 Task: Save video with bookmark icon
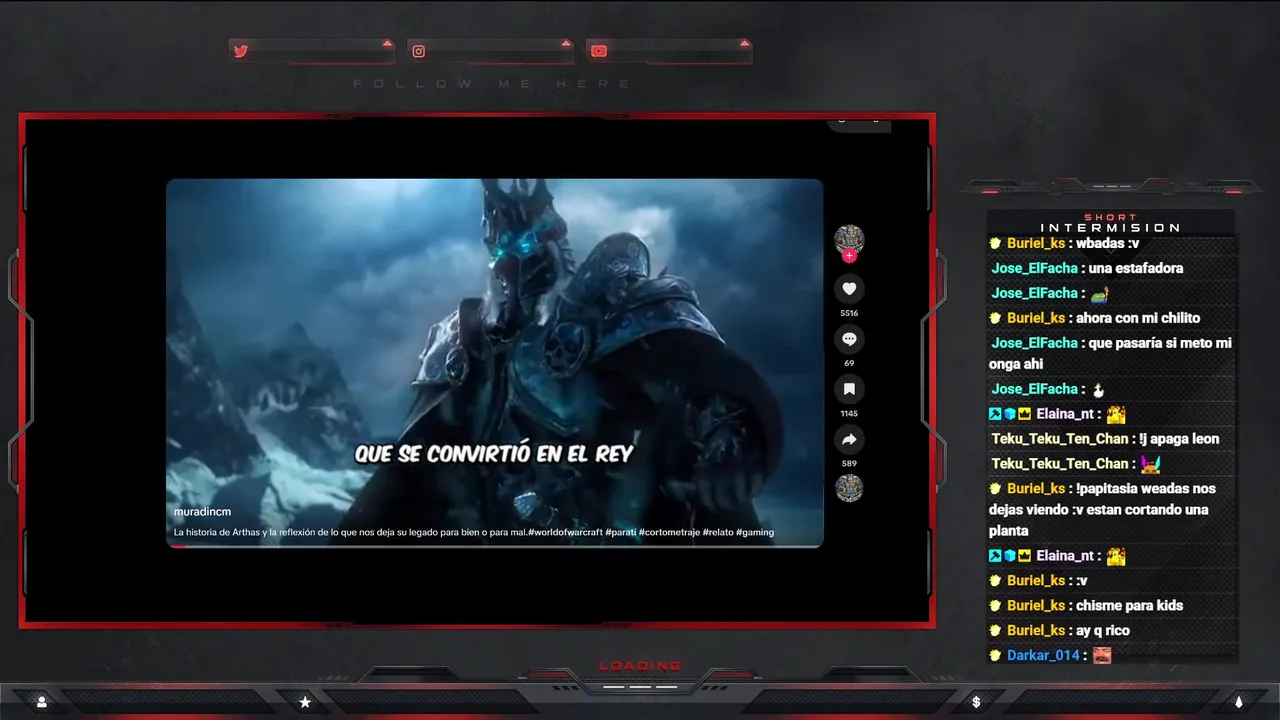[849, 389]
